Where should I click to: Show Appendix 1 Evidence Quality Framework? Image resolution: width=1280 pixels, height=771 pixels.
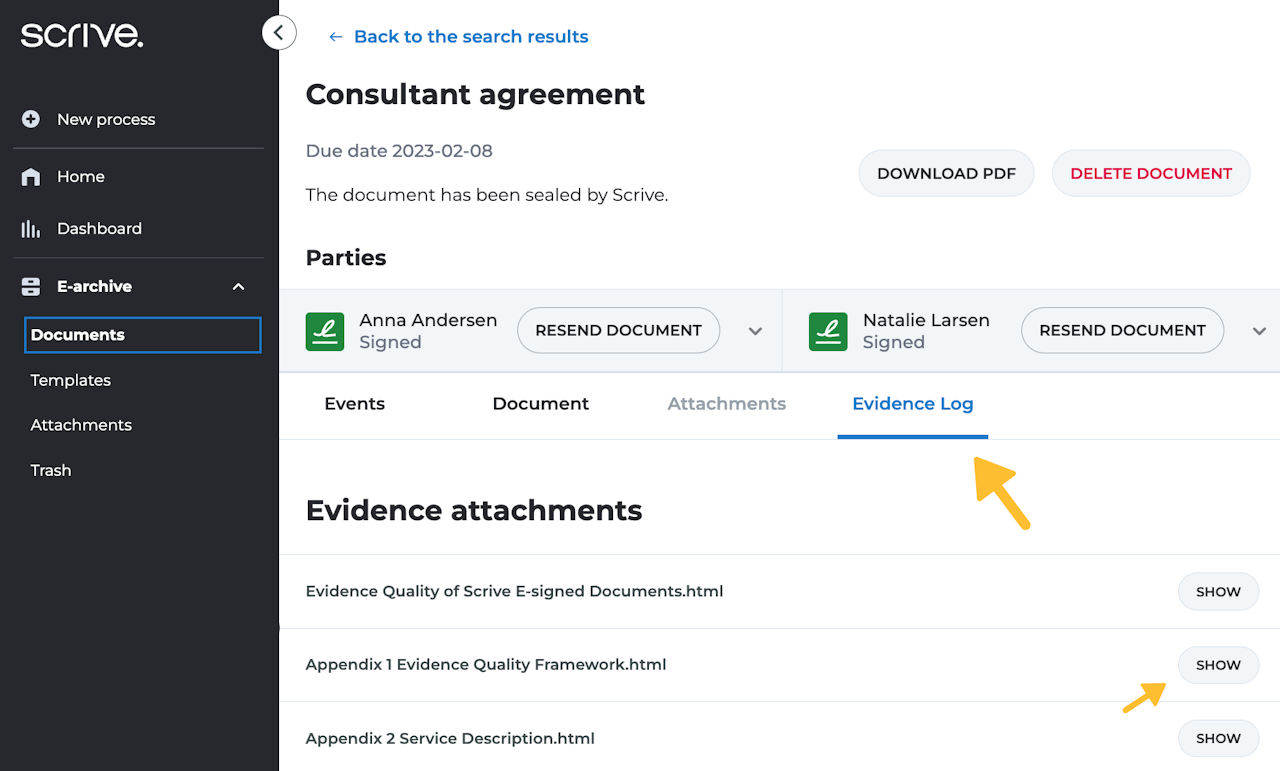[1218, 665]
